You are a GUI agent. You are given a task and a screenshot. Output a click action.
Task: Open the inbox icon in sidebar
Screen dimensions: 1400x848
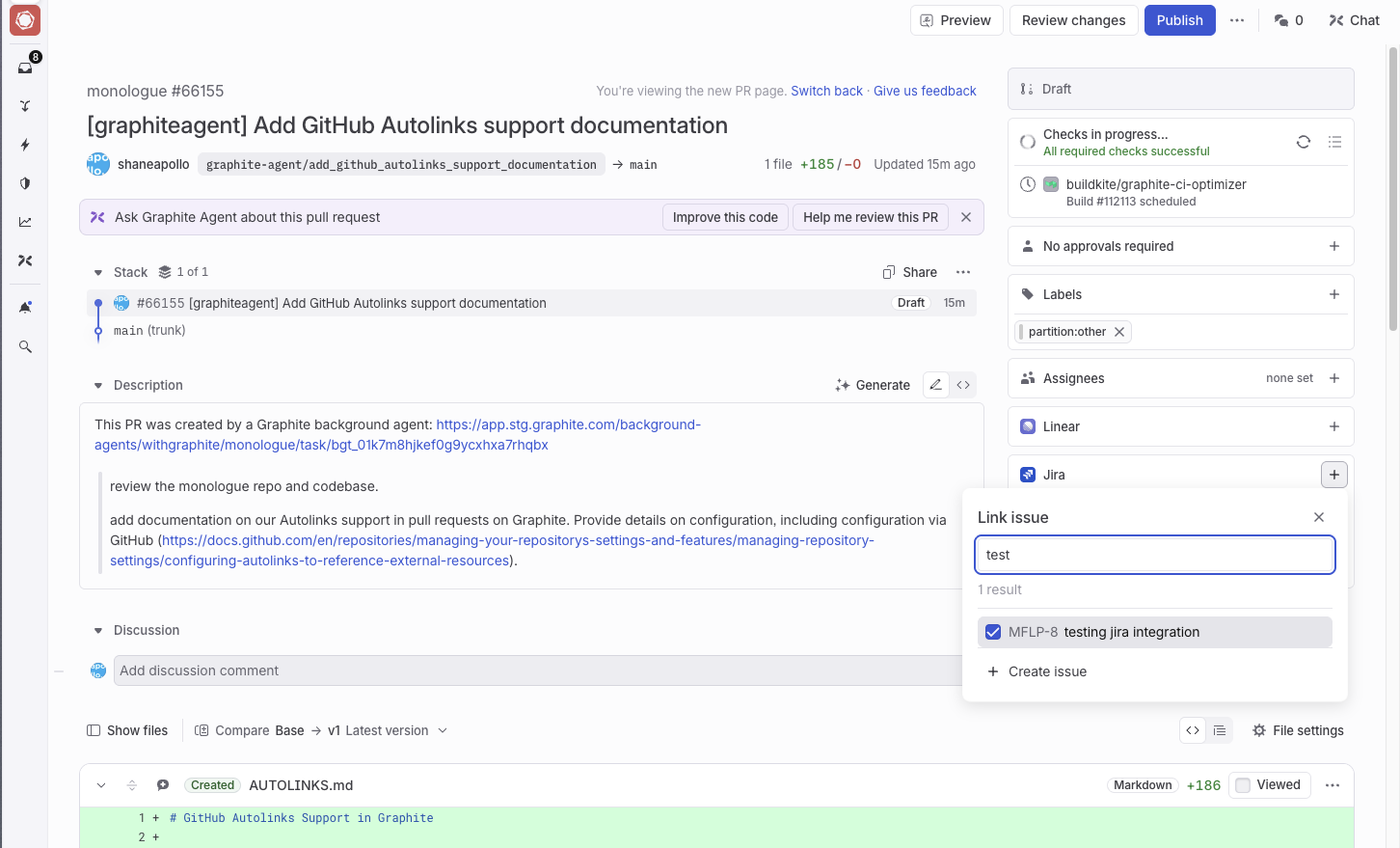(x=25, y=68)
